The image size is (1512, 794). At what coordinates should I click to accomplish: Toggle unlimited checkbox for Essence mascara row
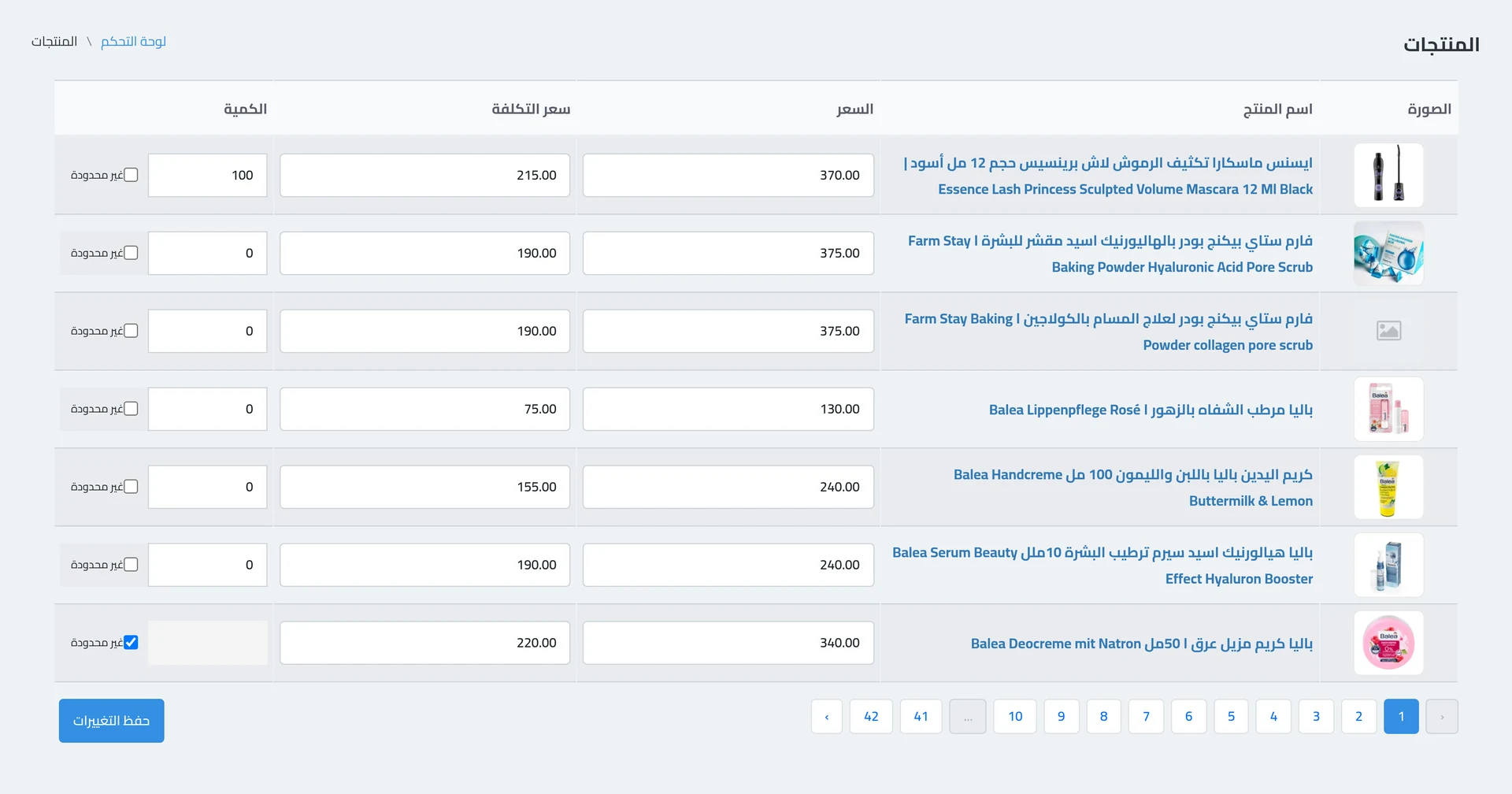point(131,175)
